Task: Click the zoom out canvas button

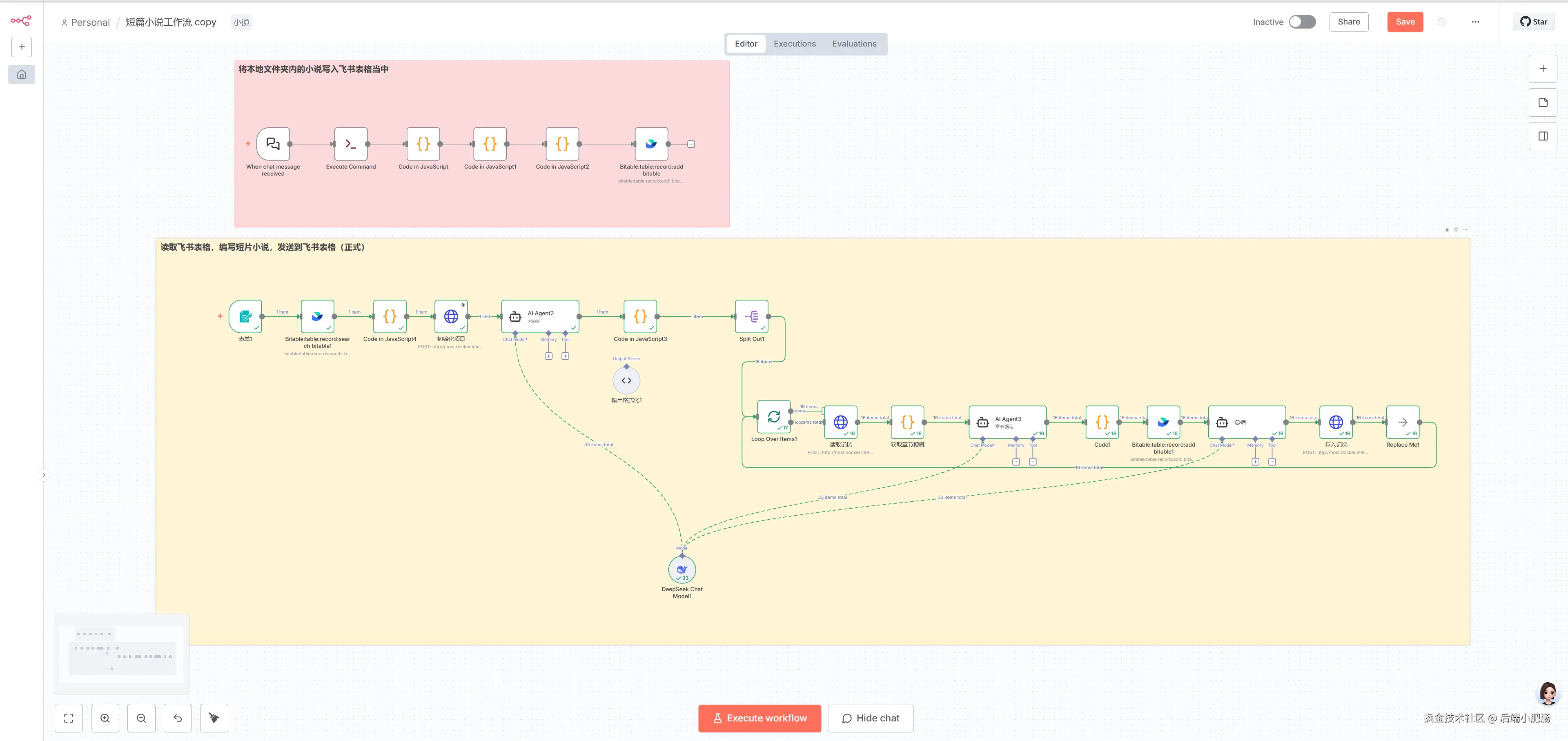Action: coord(141,718)
